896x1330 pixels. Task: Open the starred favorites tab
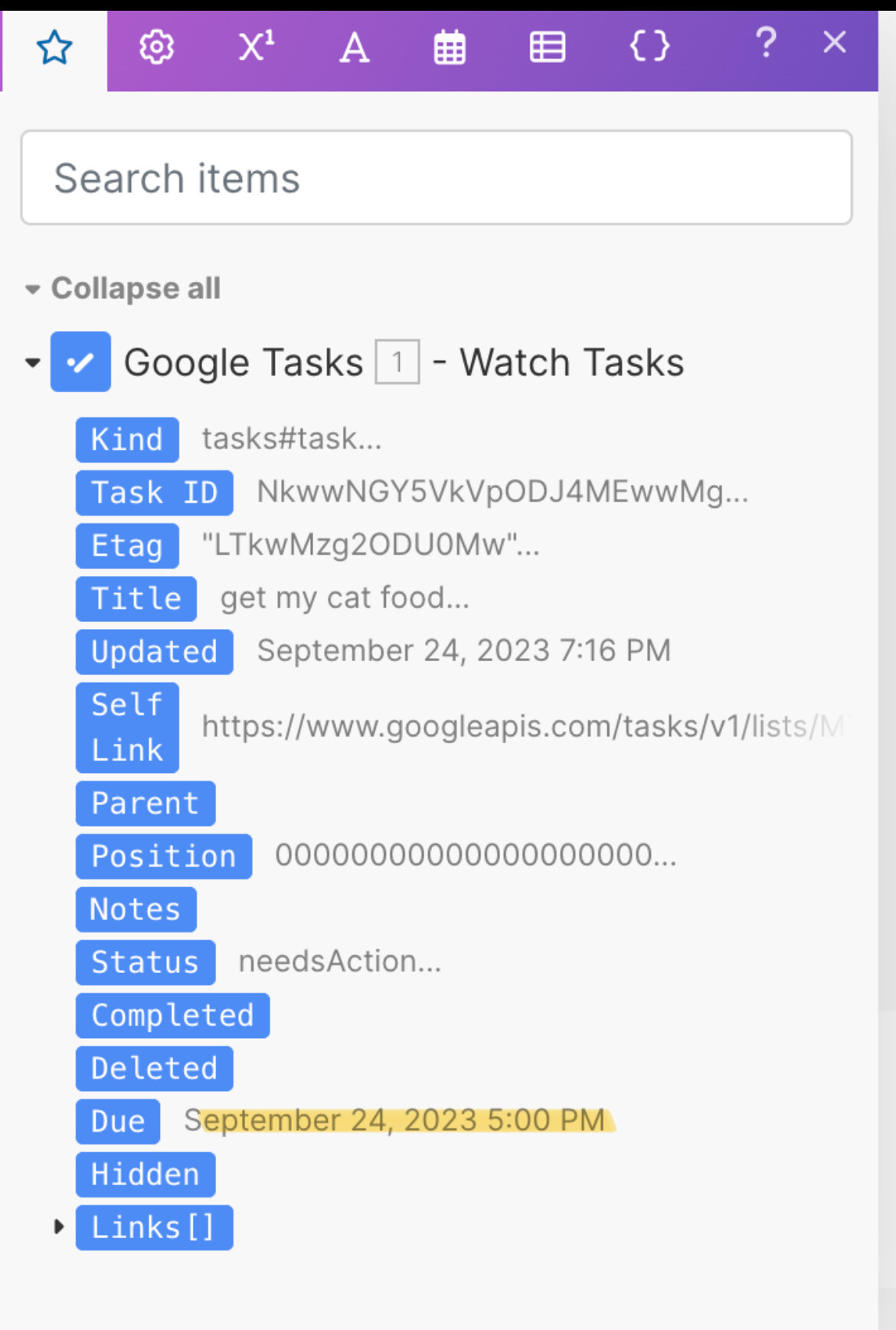click(54, 49)
